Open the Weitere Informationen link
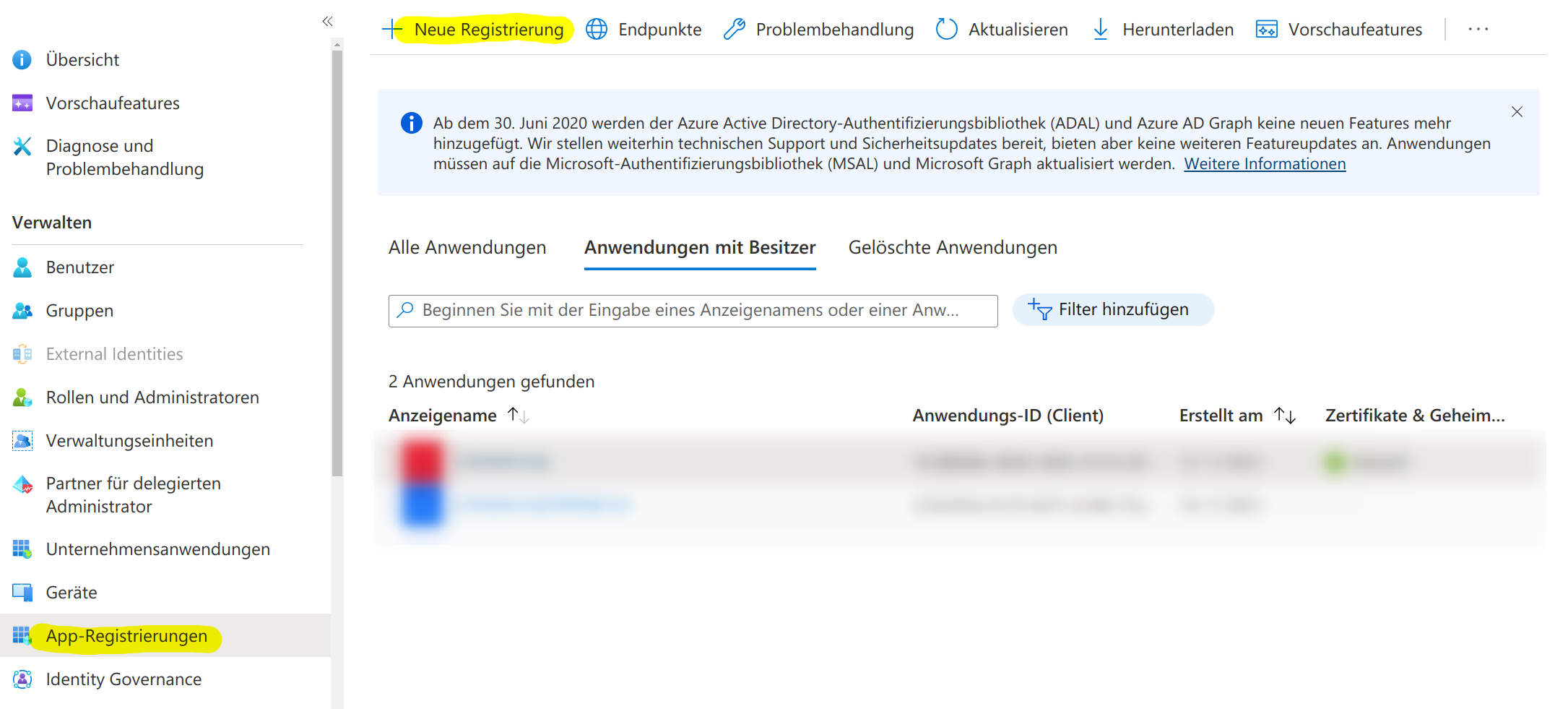This screenshot has height=709, width=1568. [1264, 163]
